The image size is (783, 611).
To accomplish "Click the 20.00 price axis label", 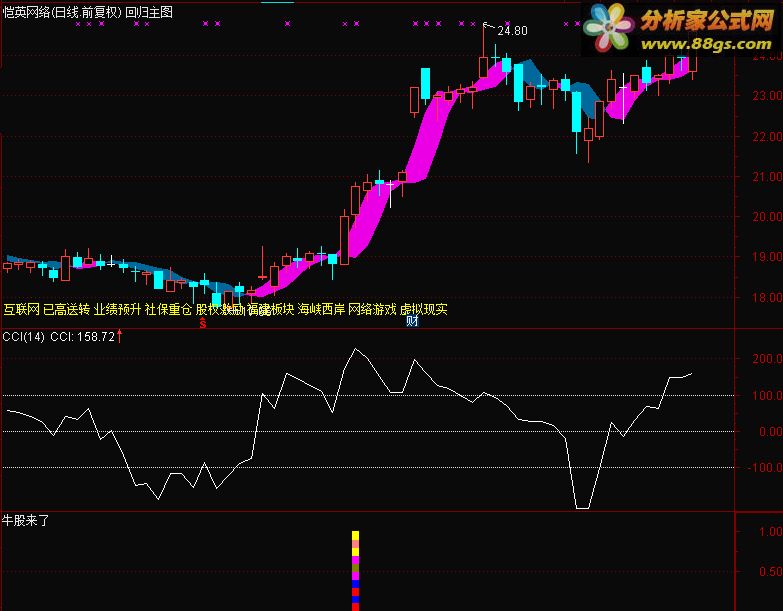I will tap(767, 217).
